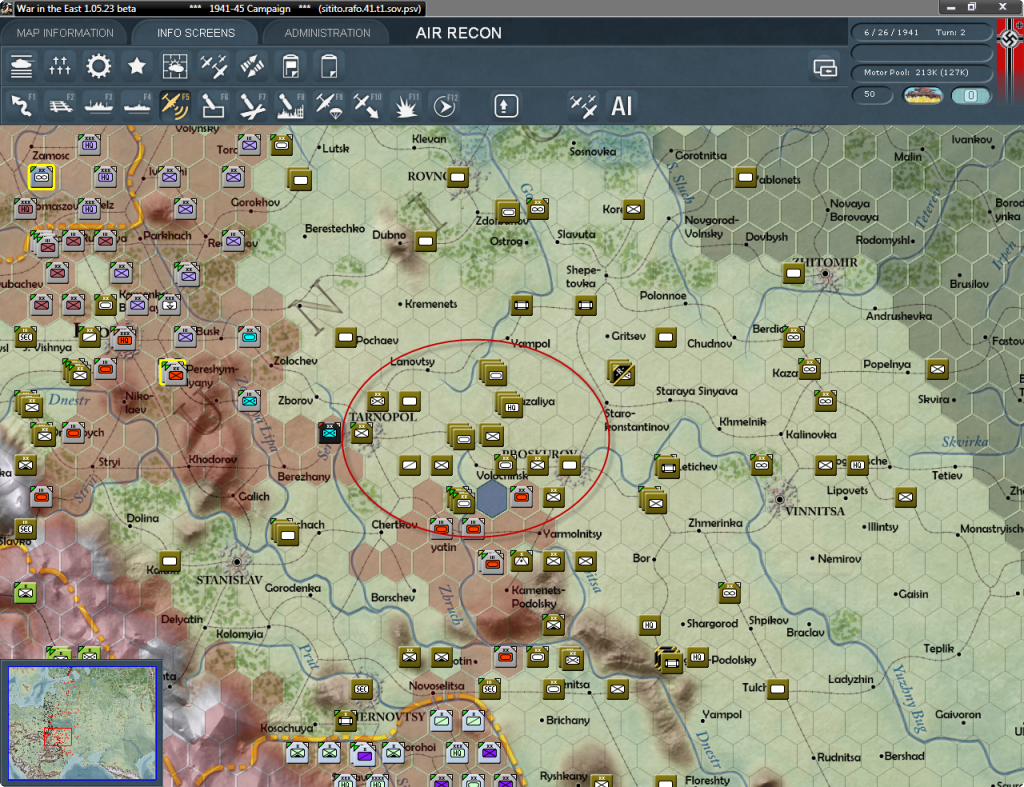Click the Berestechko town label
The width and height of the screenshot is (1024, 787).
coord(334,228)
